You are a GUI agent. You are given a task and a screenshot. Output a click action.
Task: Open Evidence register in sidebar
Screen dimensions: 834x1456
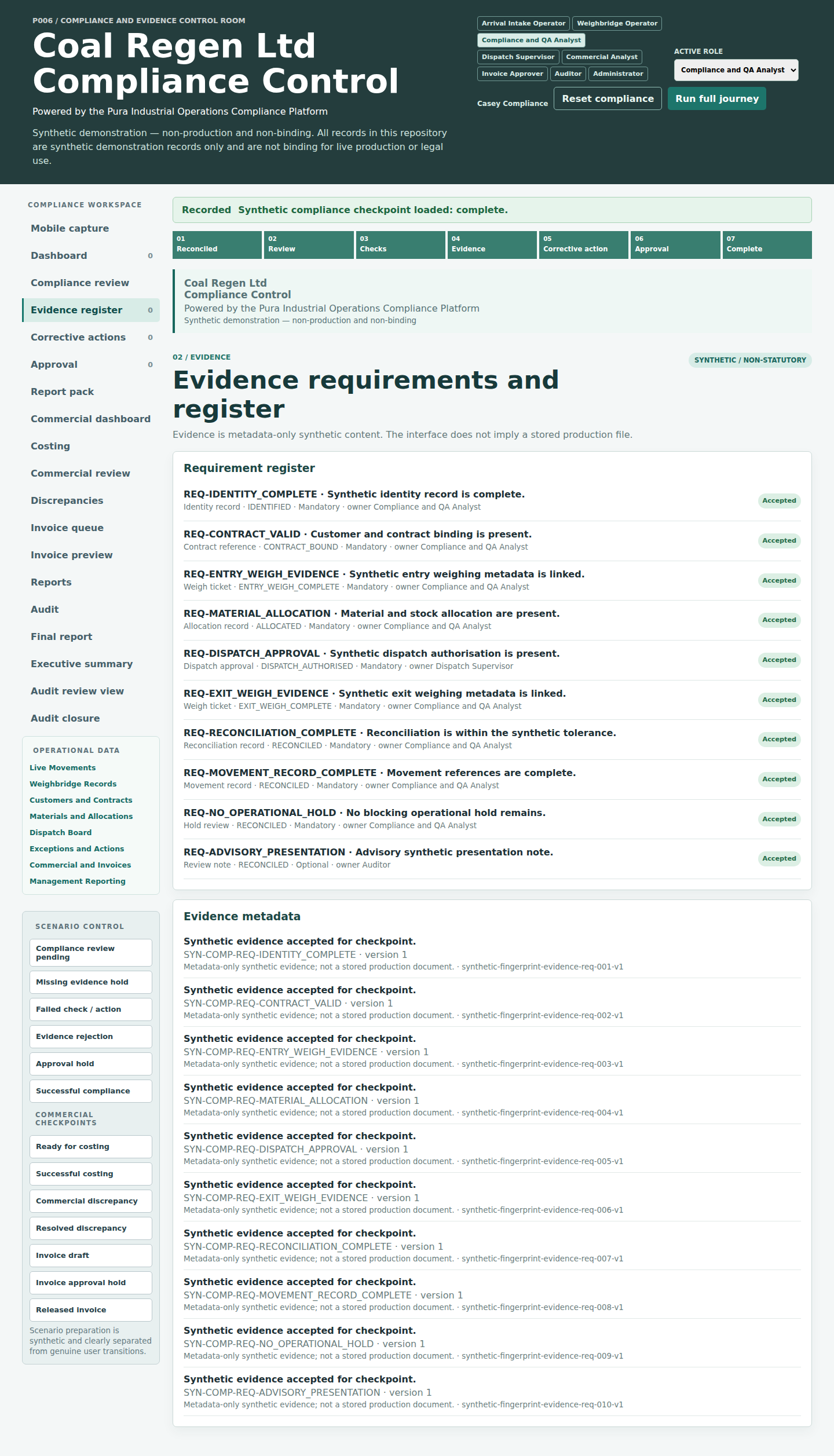pyautogui.click(x=91, y=310)
